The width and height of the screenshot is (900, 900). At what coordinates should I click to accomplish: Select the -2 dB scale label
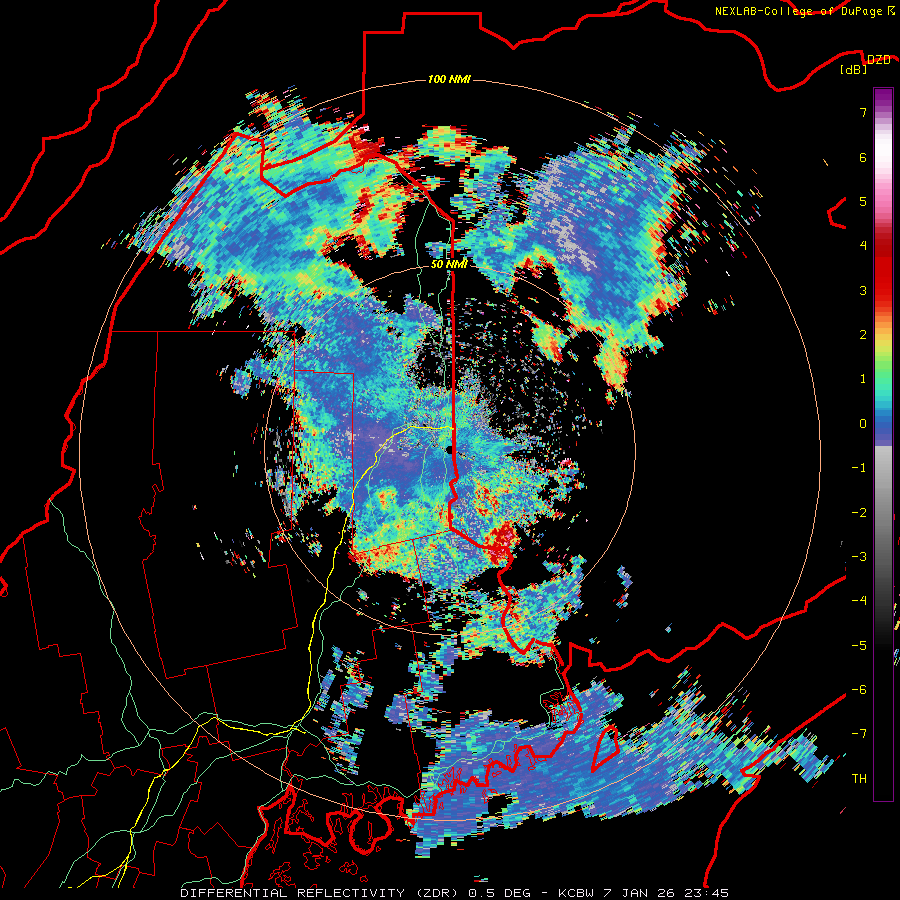pos(859,512)
